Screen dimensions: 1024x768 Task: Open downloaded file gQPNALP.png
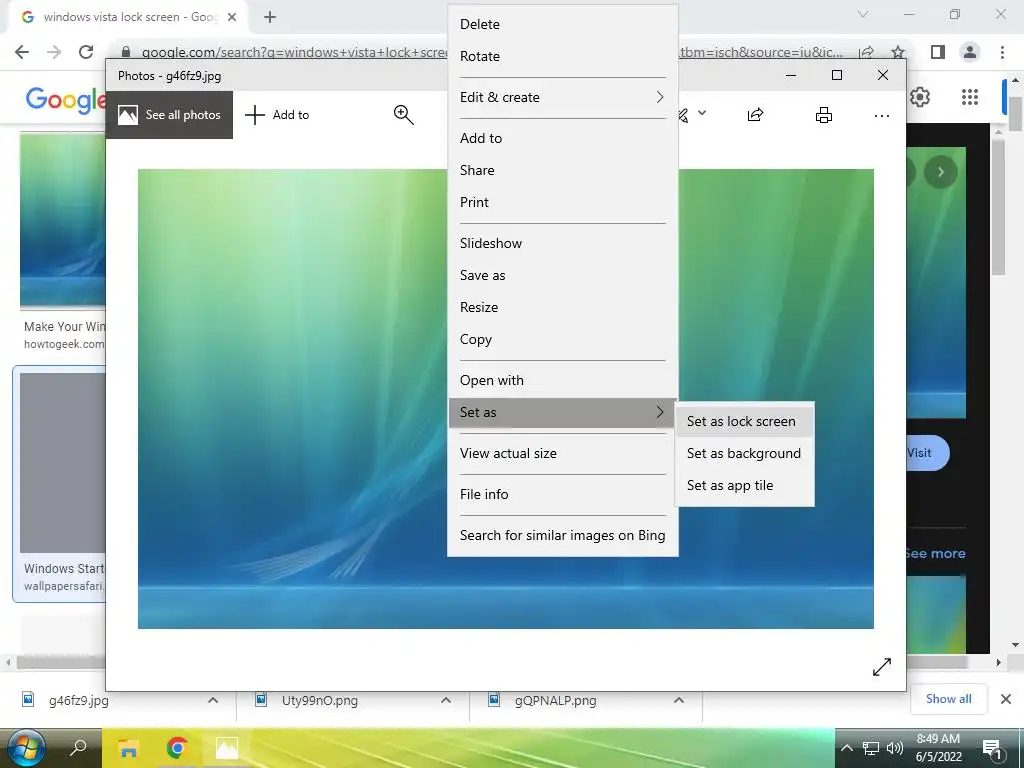(x=555, y=701)
